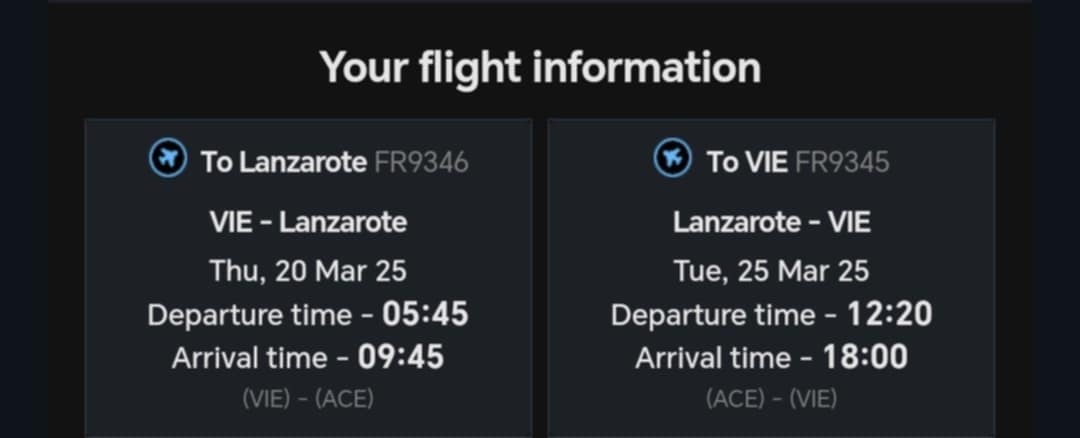
Task: Select the To Lanzarote heading
Action: (284, 163)
